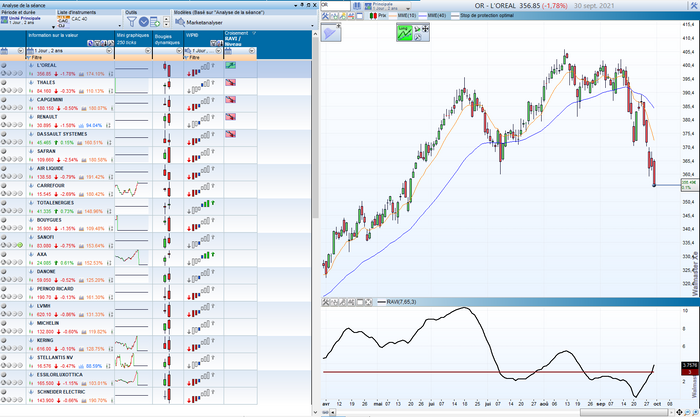Click the top-right chart tools icon
This screenshot has width=700, height=417.
[x=694, y=6]
